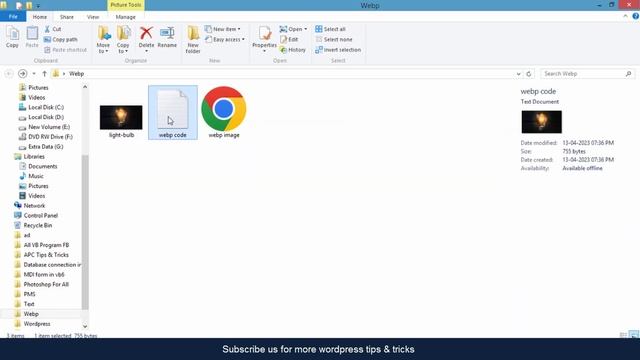640x360 pixels.
Task: Switch to the Home ribbon tab
Action: coord(40,17)
